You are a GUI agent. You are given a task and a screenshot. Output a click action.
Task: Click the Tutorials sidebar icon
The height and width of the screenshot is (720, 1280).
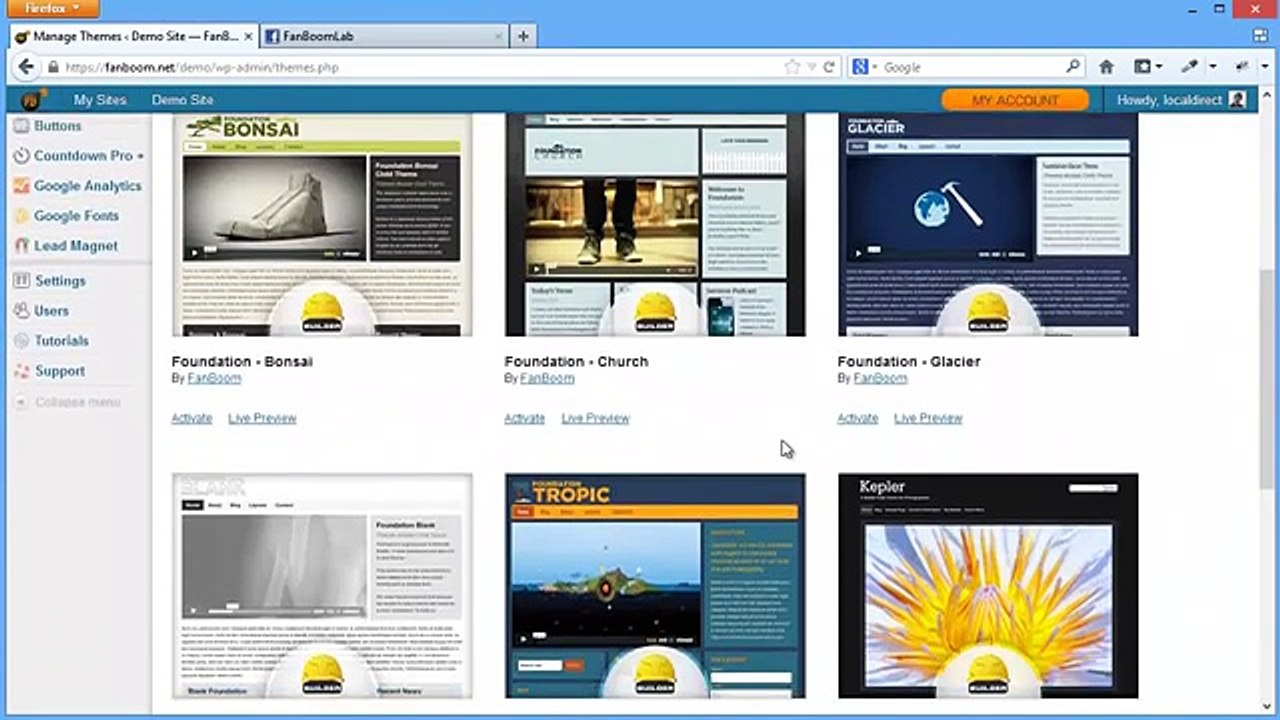(x=21, y=341)
